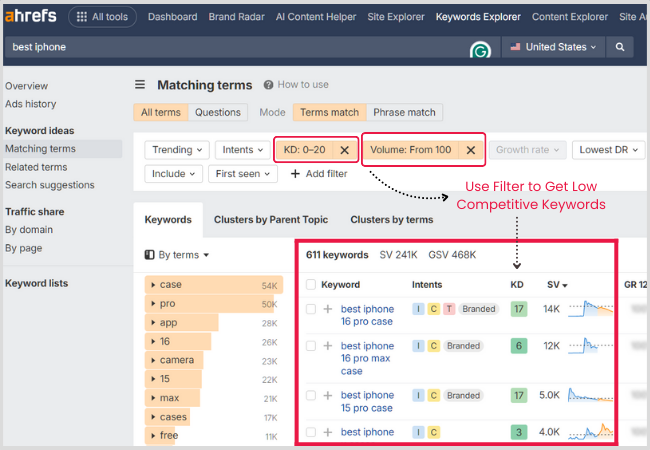Select Phrase match mode
Screen dimensions: 650x450
point(404,112)
